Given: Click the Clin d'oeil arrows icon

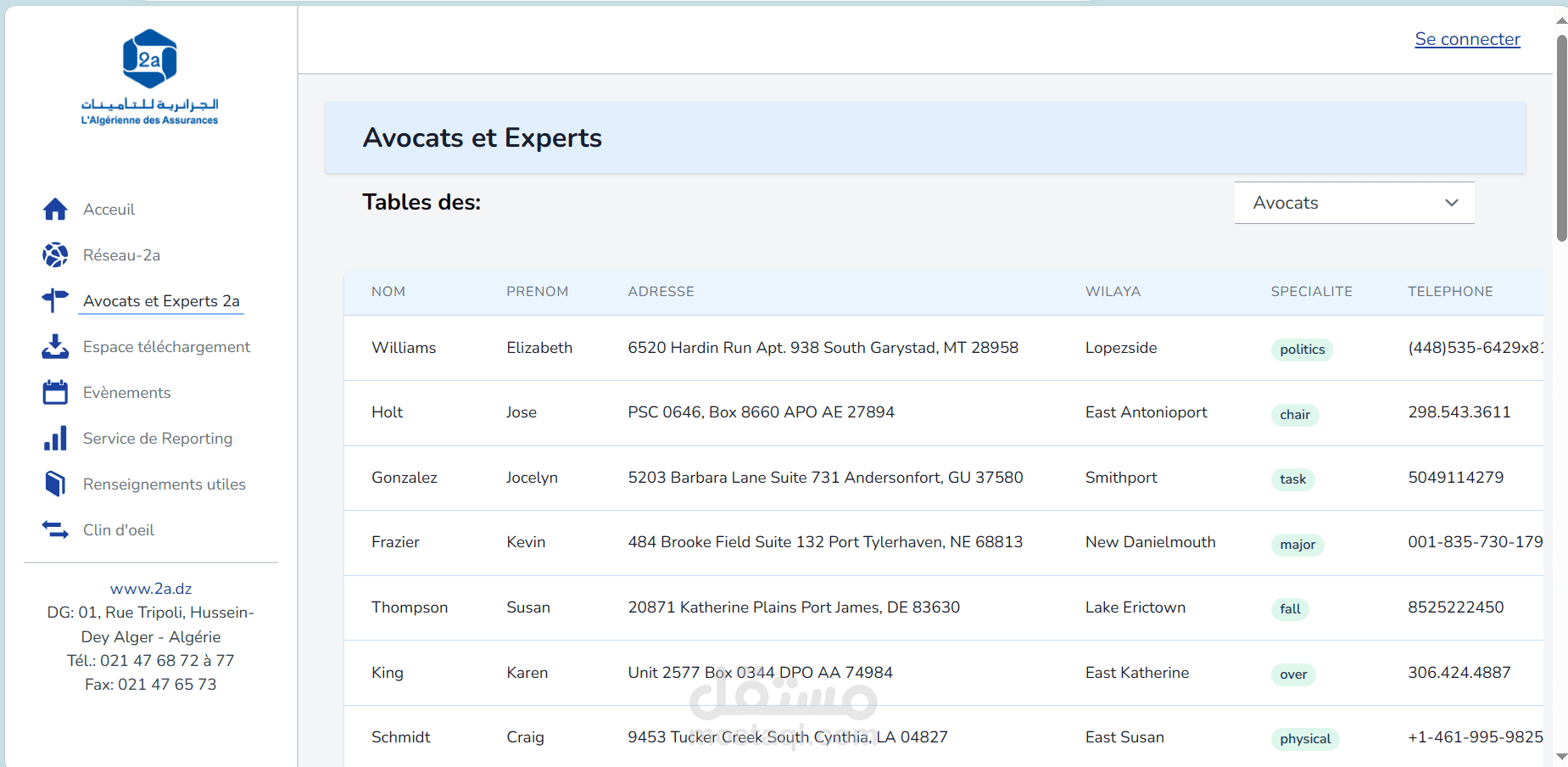Looking at the screenshot, I should tap(55, 530).
